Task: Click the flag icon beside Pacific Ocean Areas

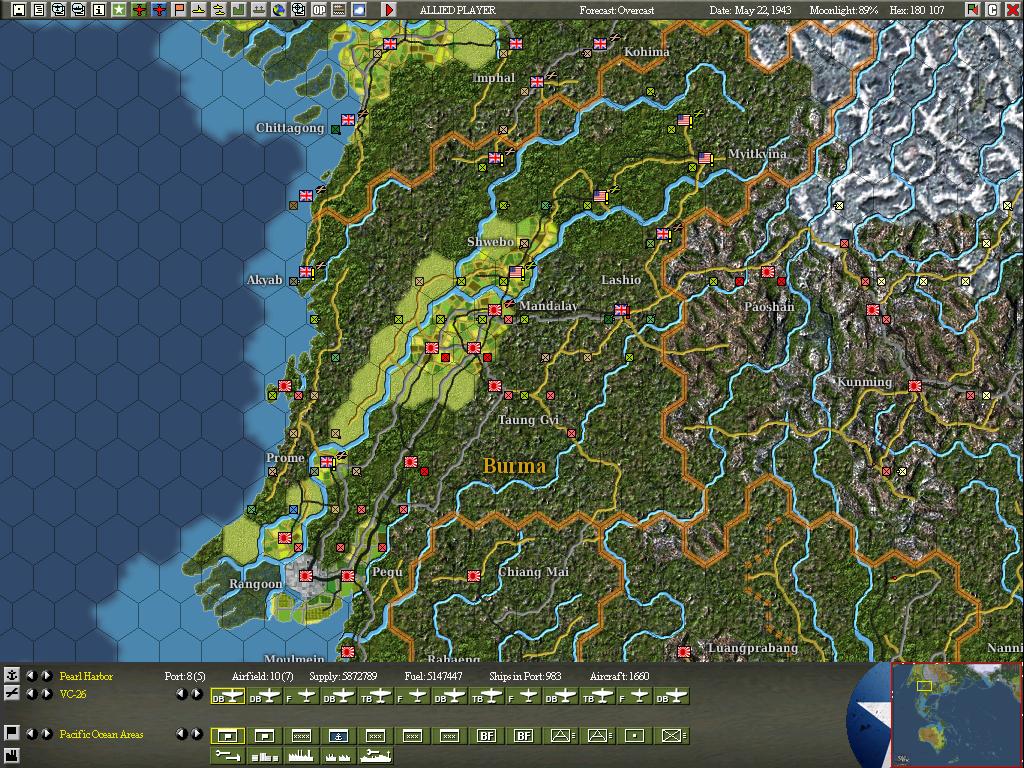Action: coord(11,733)
